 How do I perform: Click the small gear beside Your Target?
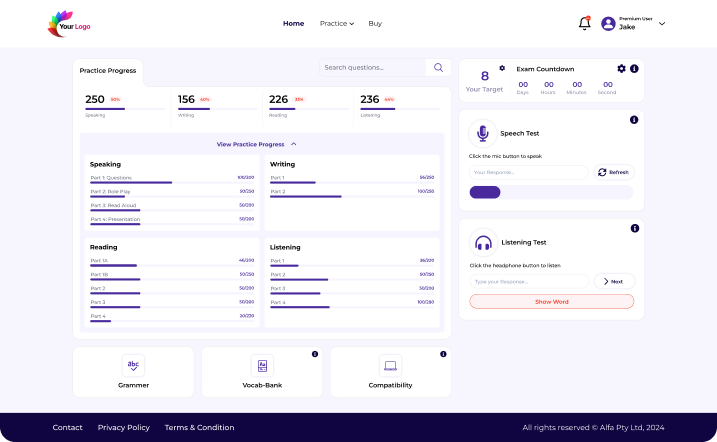click(x=502, y=68)
